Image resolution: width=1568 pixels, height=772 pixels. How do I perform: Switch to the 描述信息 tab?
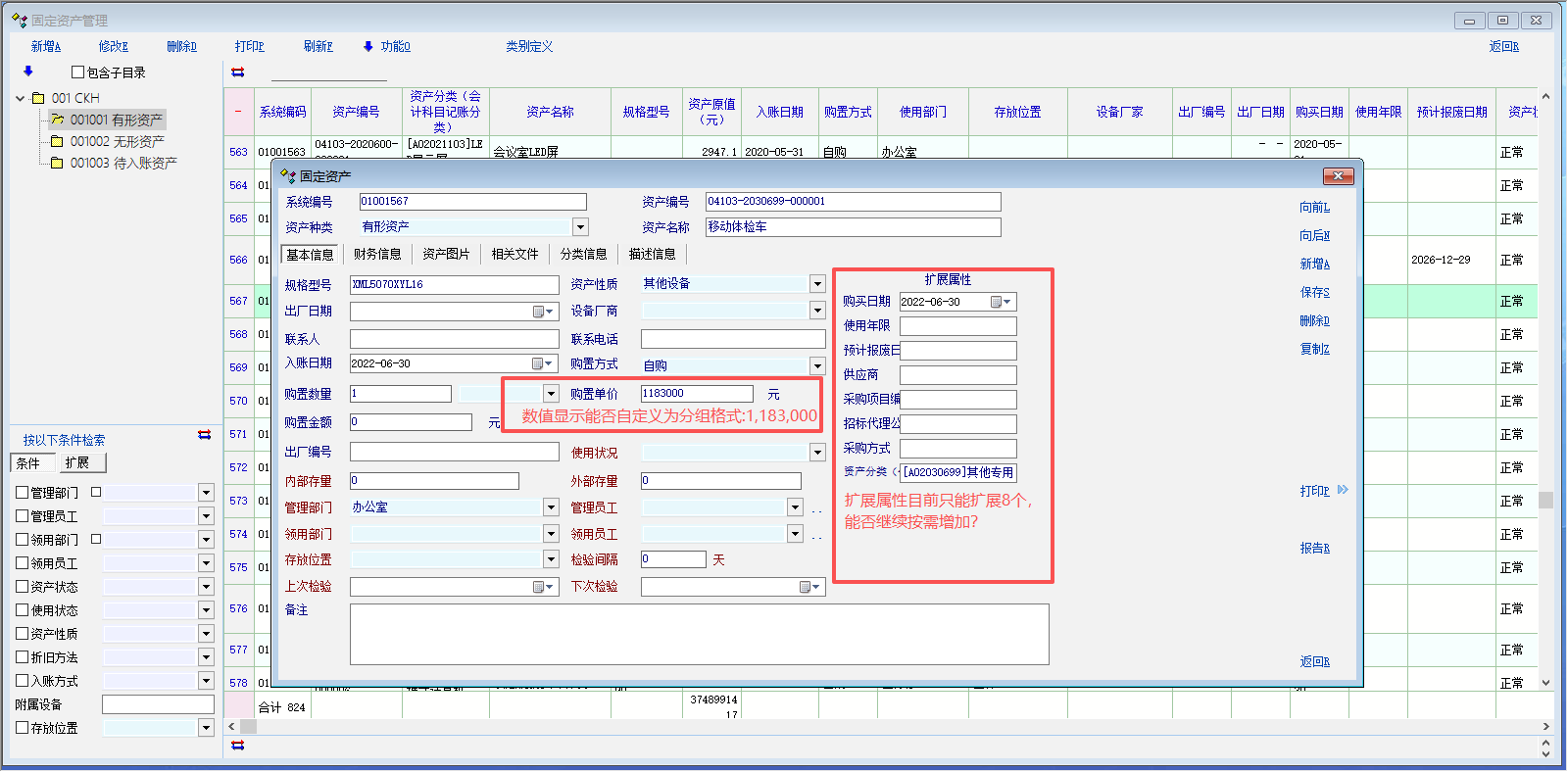click(652, 255)
